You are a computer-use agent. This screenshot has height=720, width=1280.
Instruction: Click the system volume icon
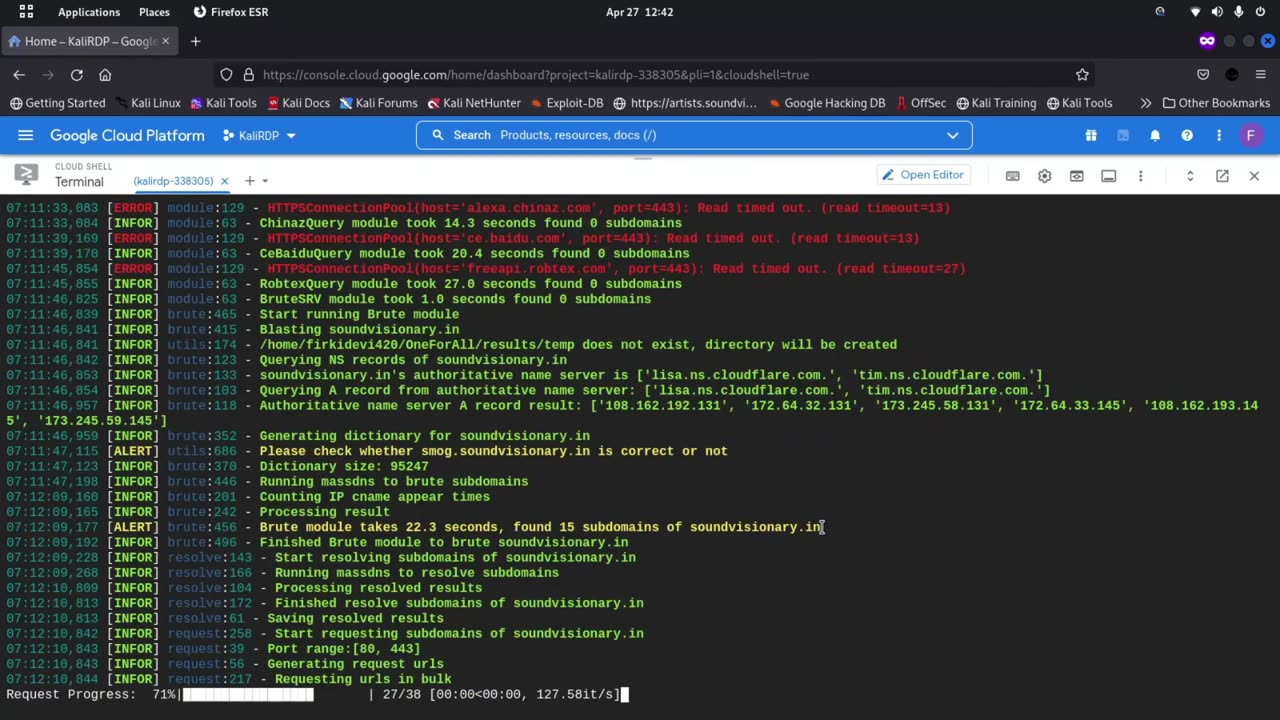[x=1217, y=12]
